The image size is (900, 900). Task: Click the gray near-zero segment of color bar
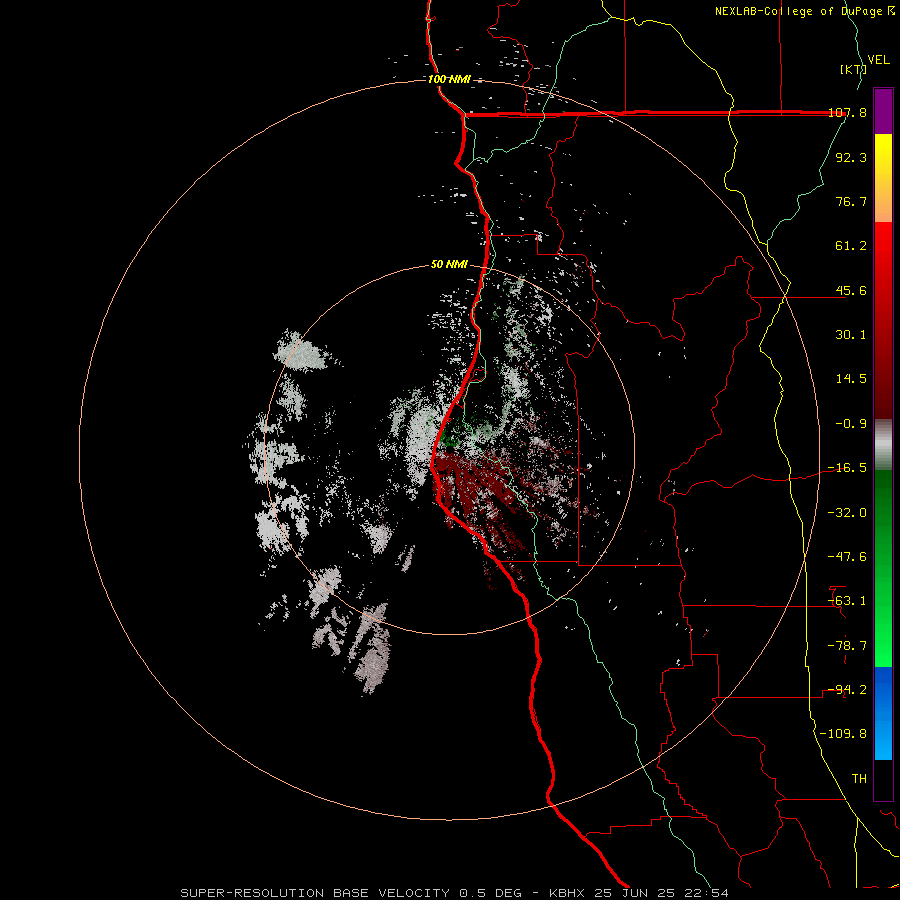tap(883, 444)
